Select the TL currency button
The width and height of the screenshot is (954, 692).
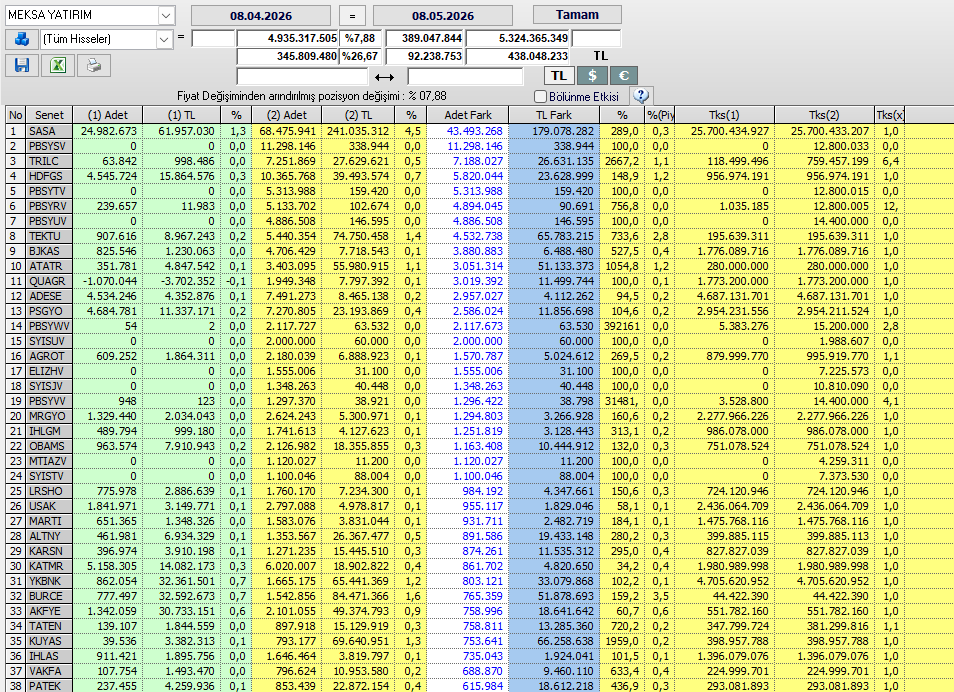559,75
